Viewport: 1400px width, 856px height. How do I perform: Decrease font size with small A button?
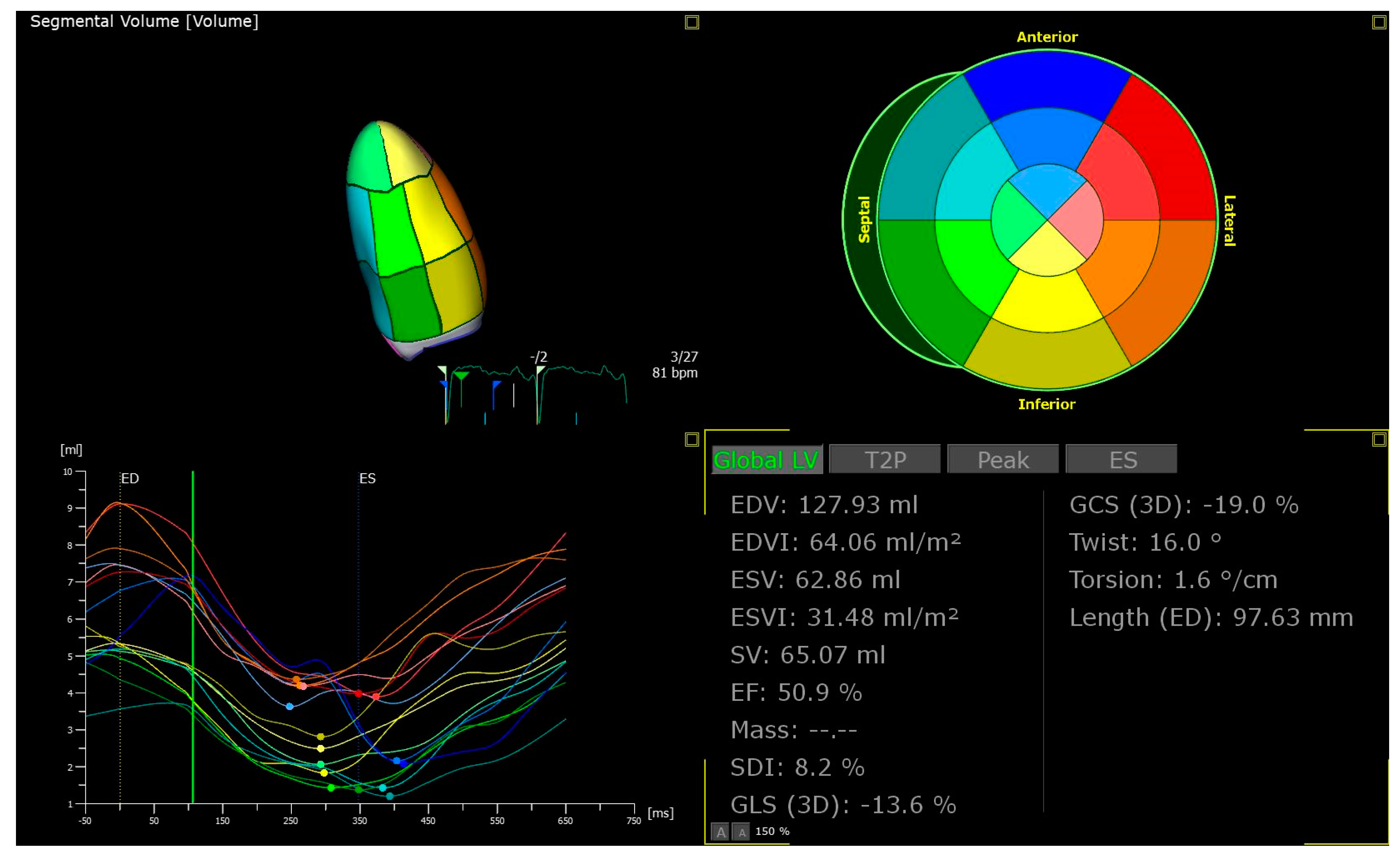pyautogui.click(x=741, y=832)
